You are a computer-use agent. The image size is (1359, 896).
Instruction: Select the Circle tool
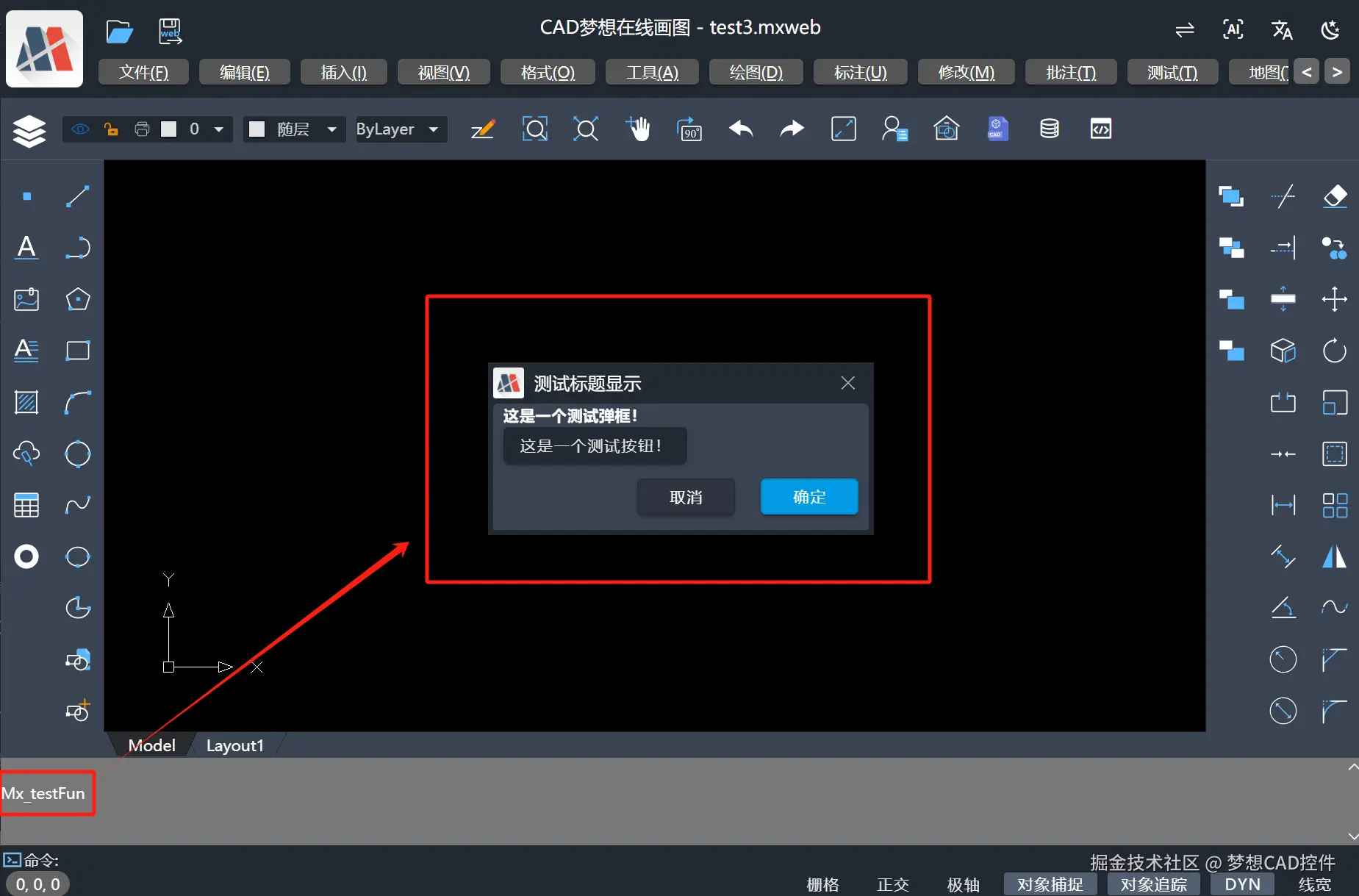click(x=78, y=454)
